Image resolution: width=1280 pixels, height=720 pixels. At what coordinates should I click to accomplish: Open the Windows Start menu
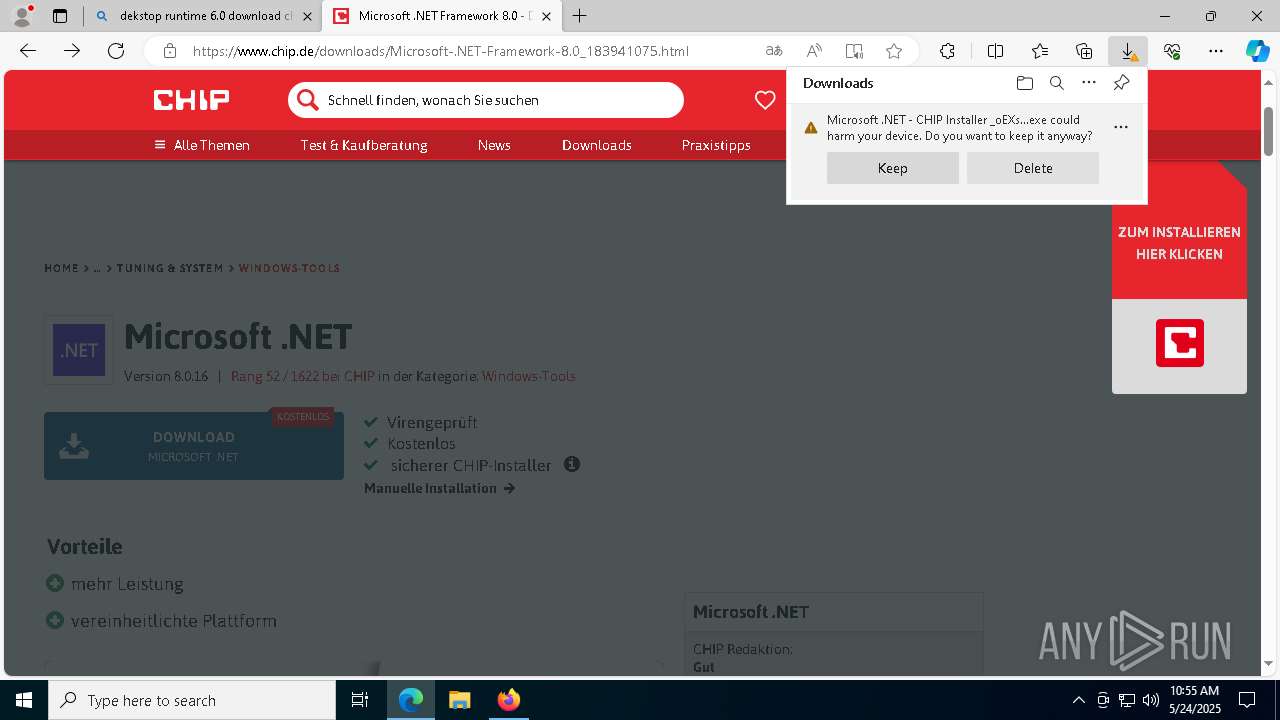tap(24, 700)
